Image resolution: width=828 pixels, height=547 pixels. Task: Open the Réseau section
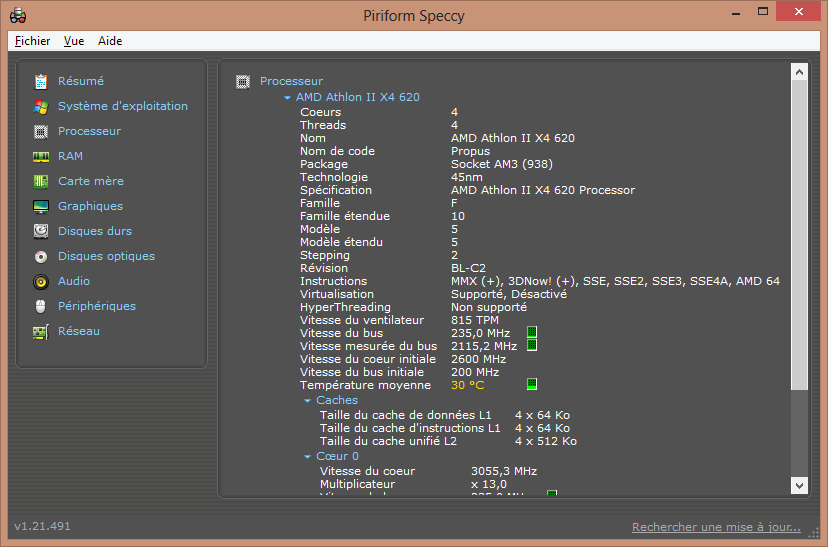(79, 331)
